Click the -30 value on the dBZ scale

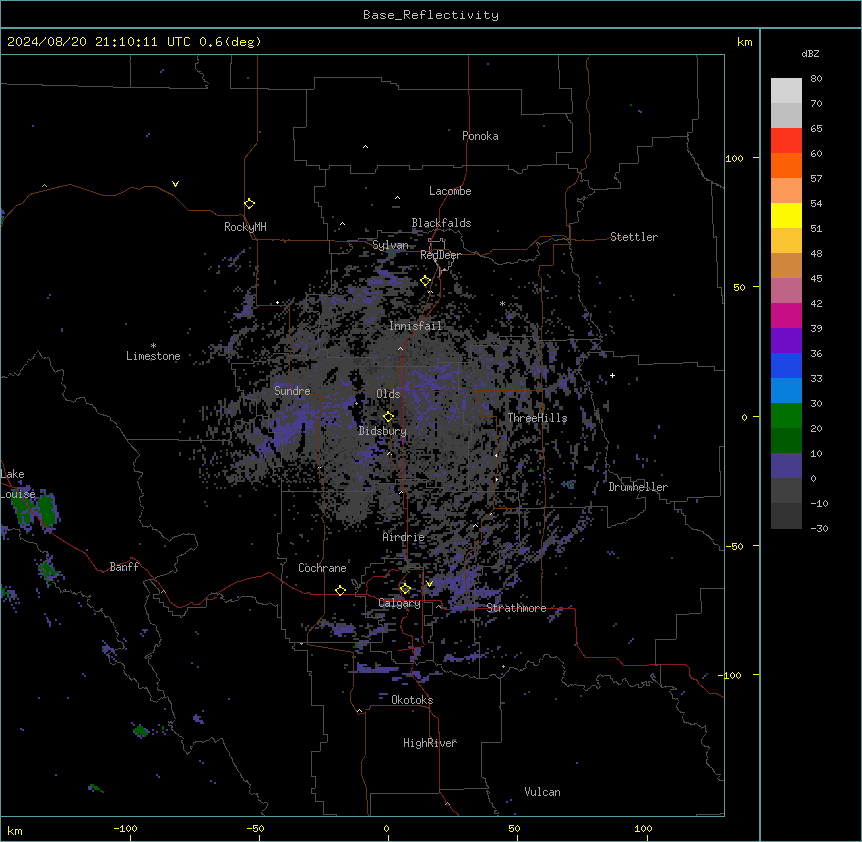(819, 529)
